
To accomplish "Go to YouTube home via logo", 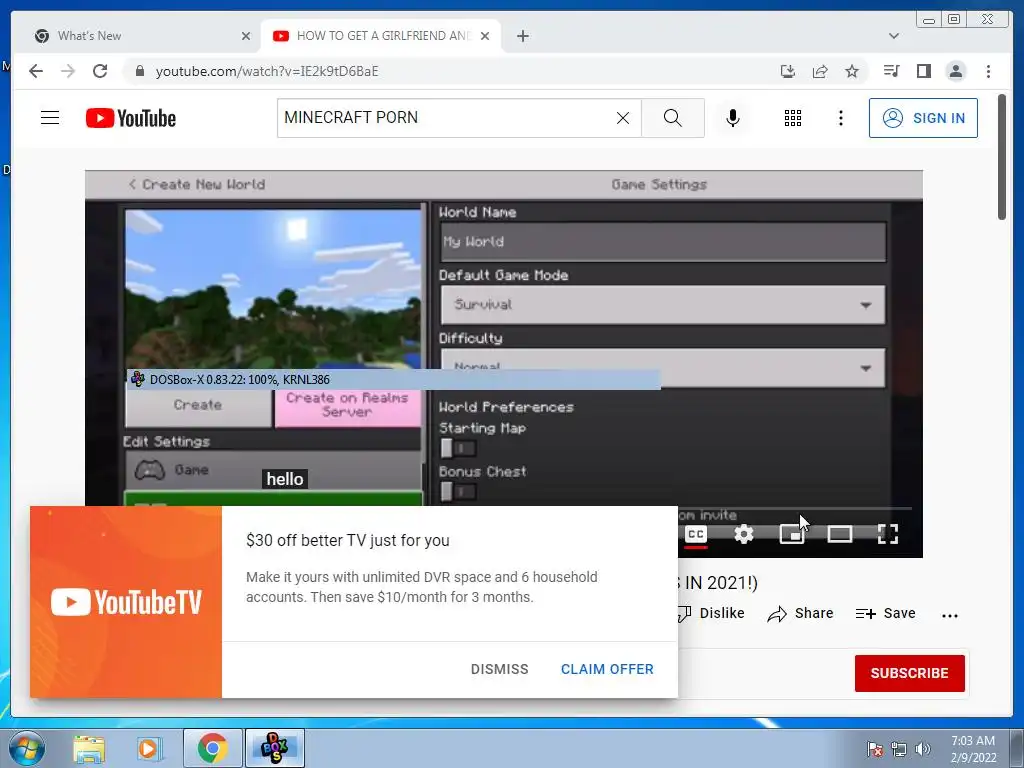I will tap(131, 118).
